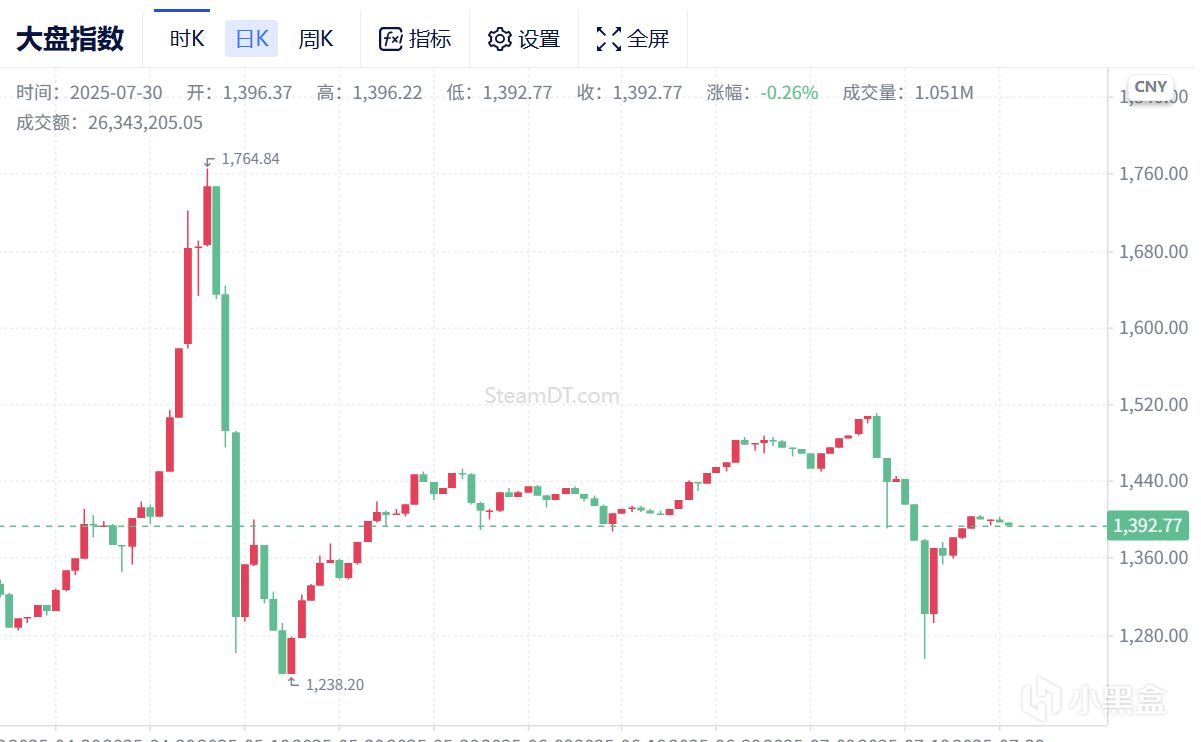
Task: Enter fullscreen with the 全屏 icon
Action: 608,39
